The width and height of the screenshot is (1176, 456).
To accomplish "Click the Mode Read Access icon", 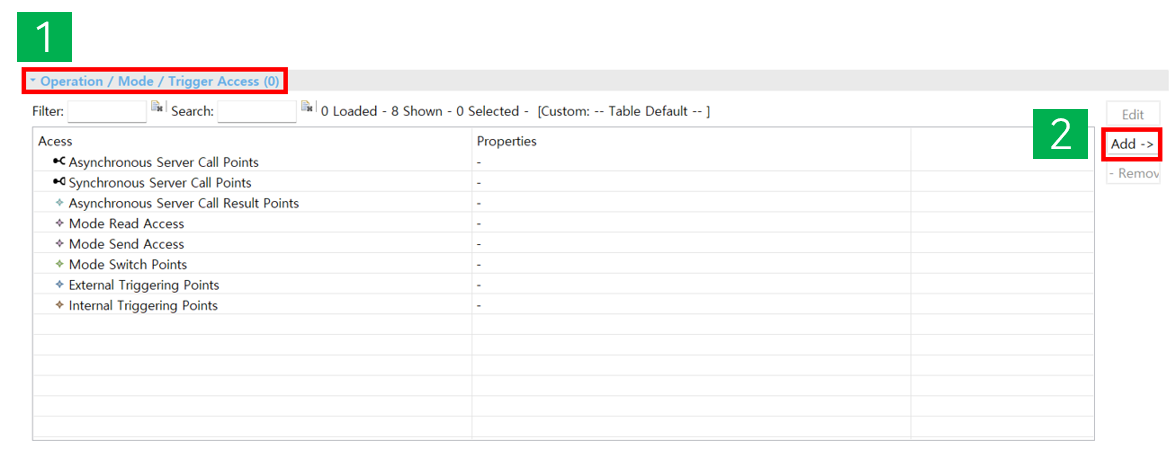I will [60, 223].
